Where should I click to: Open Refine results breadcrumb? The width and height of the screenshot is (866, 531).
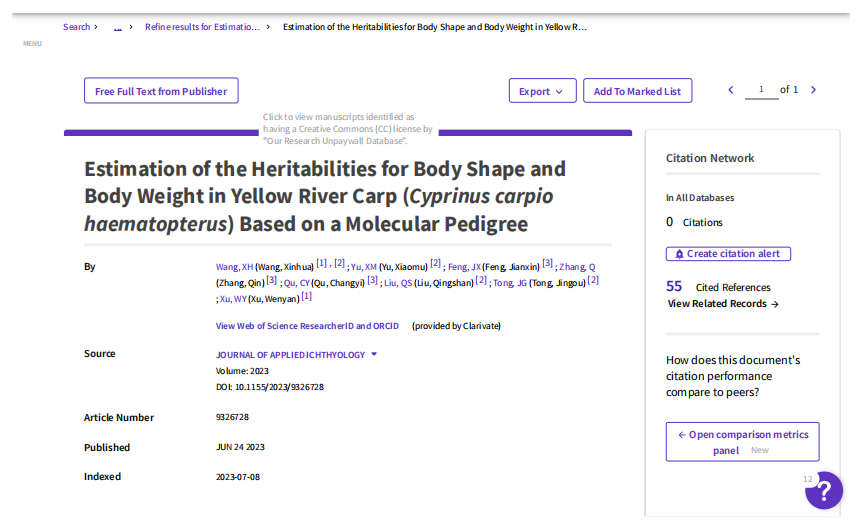point(202,27)
